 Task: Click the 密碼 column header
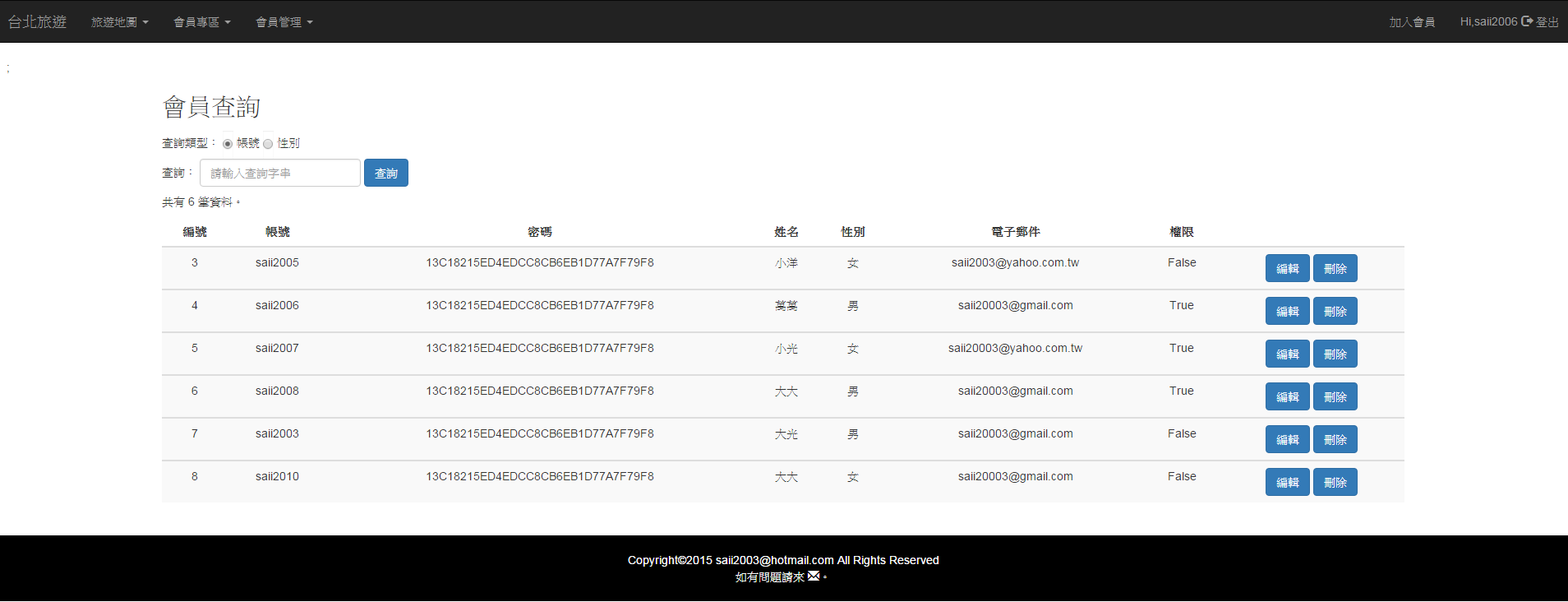(x=540, y=232)
